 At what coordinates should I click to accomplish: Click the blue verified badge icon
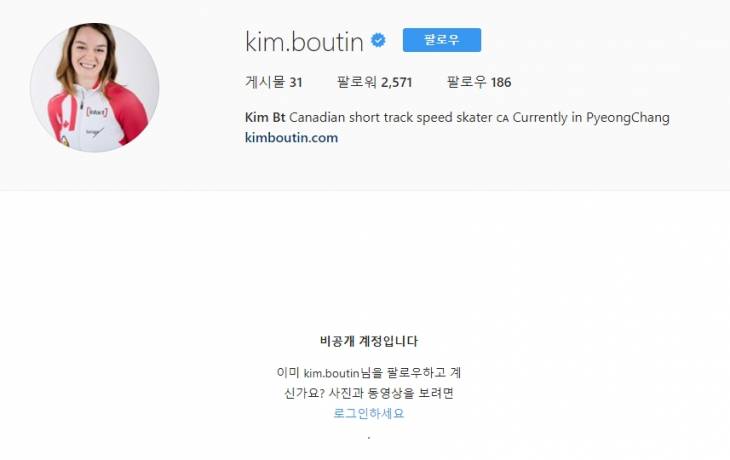[x=378, y=41]
